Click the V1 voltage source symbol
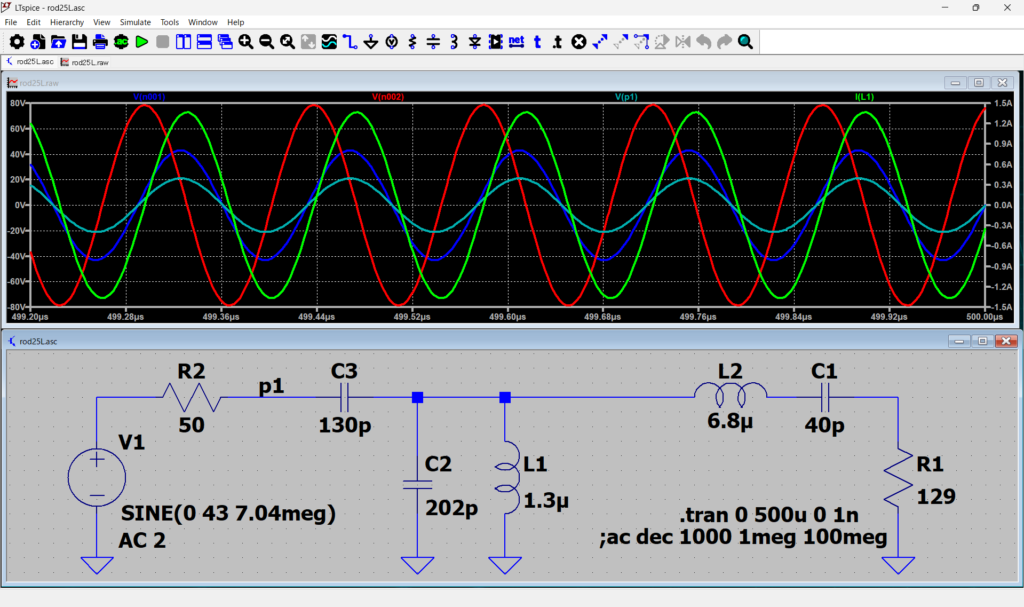Image resolution: width=1024 pixels, height=607 pixels. (97, 476)
